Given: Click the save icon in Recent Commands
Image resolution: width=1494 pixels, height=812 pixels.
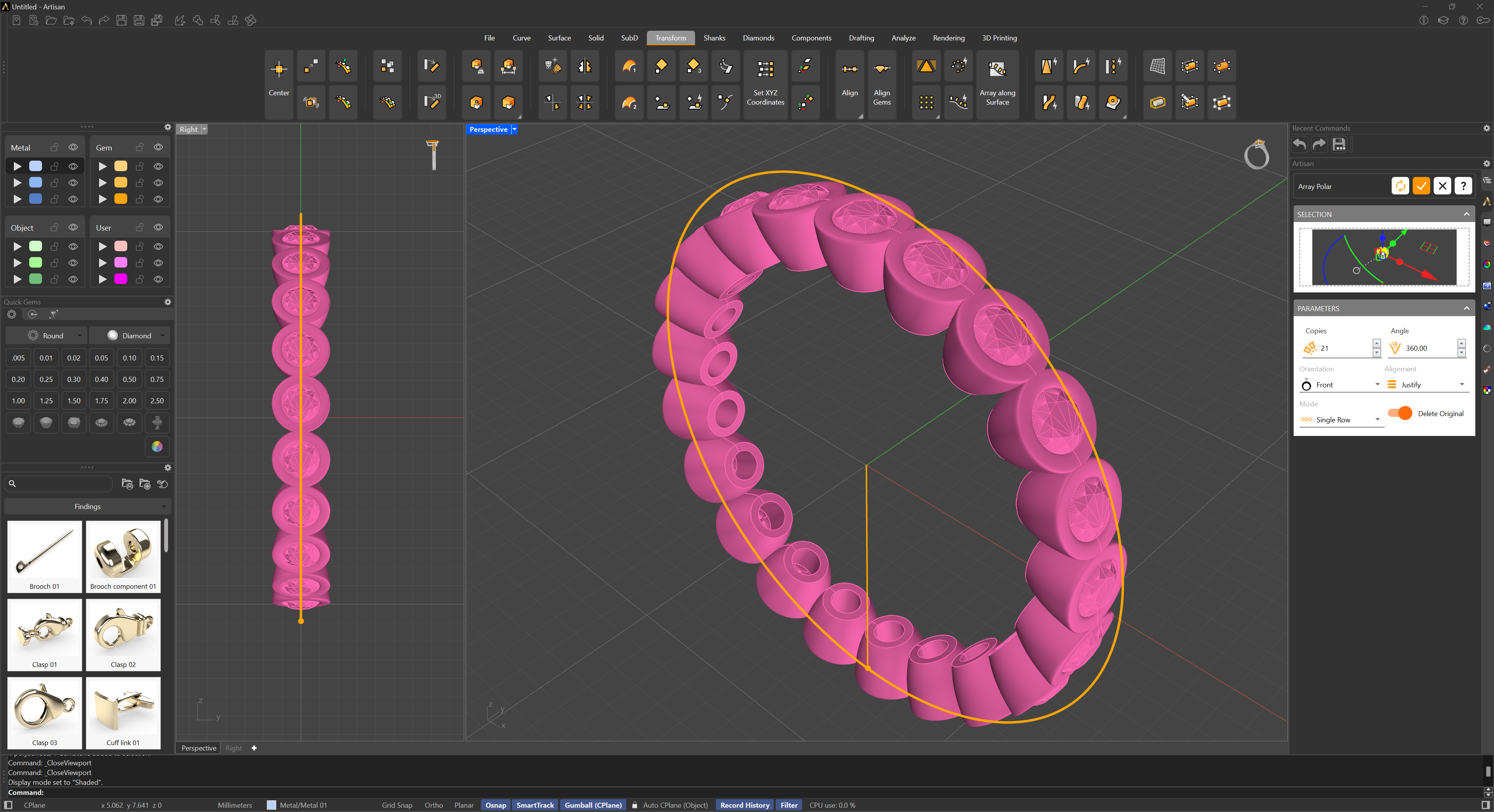Looking at the screenshot, I should (x=1338, y=144).
